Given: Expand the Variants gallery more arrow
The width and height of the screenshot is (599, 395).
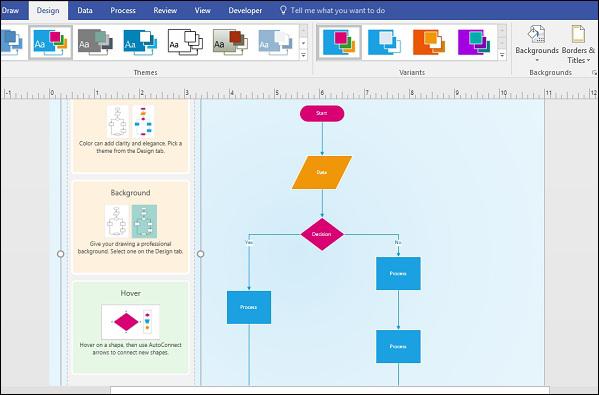Looking at the screenshot, I should 502,55.
